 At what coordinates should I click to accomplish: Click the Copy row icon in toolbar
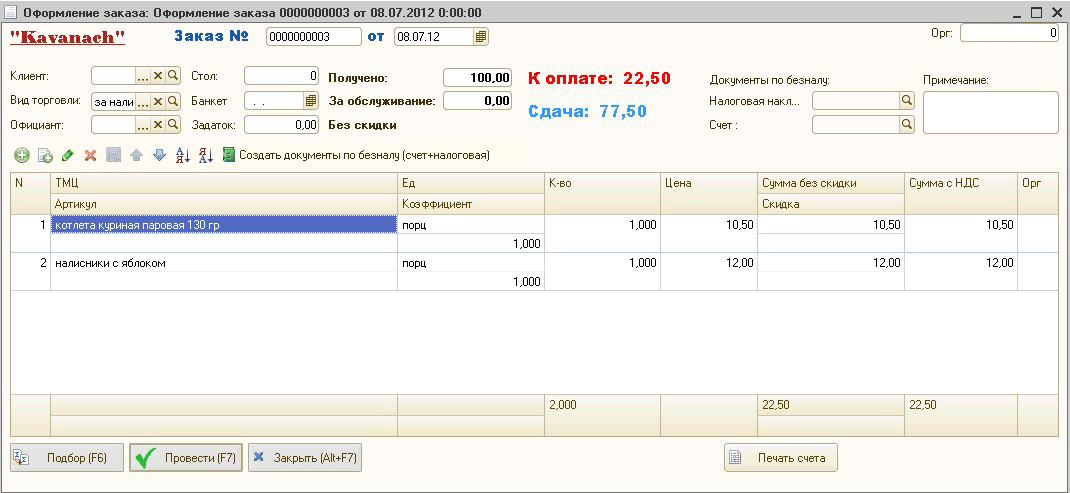44,155
